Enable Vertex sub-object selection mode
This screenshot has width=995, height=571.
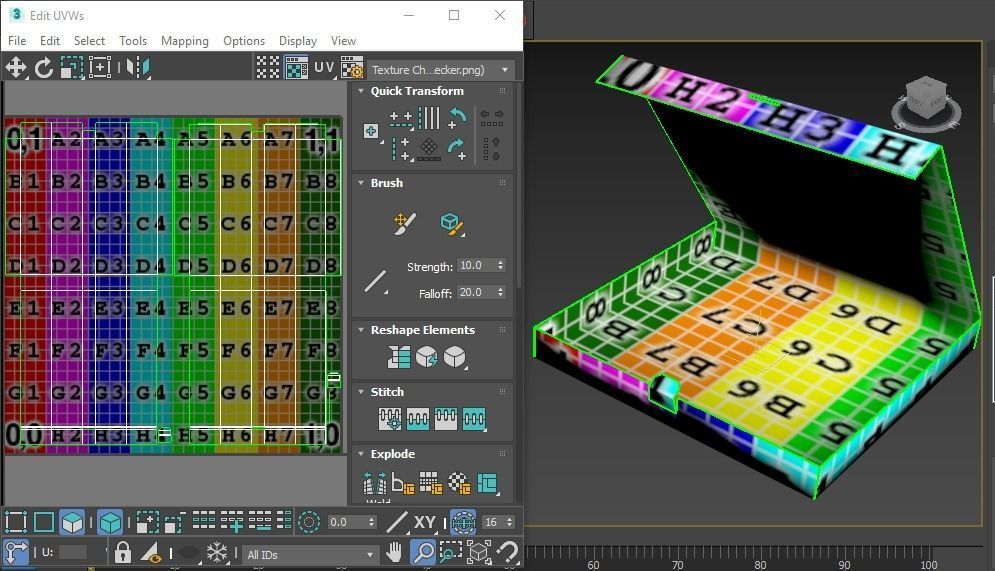(16, 522)
